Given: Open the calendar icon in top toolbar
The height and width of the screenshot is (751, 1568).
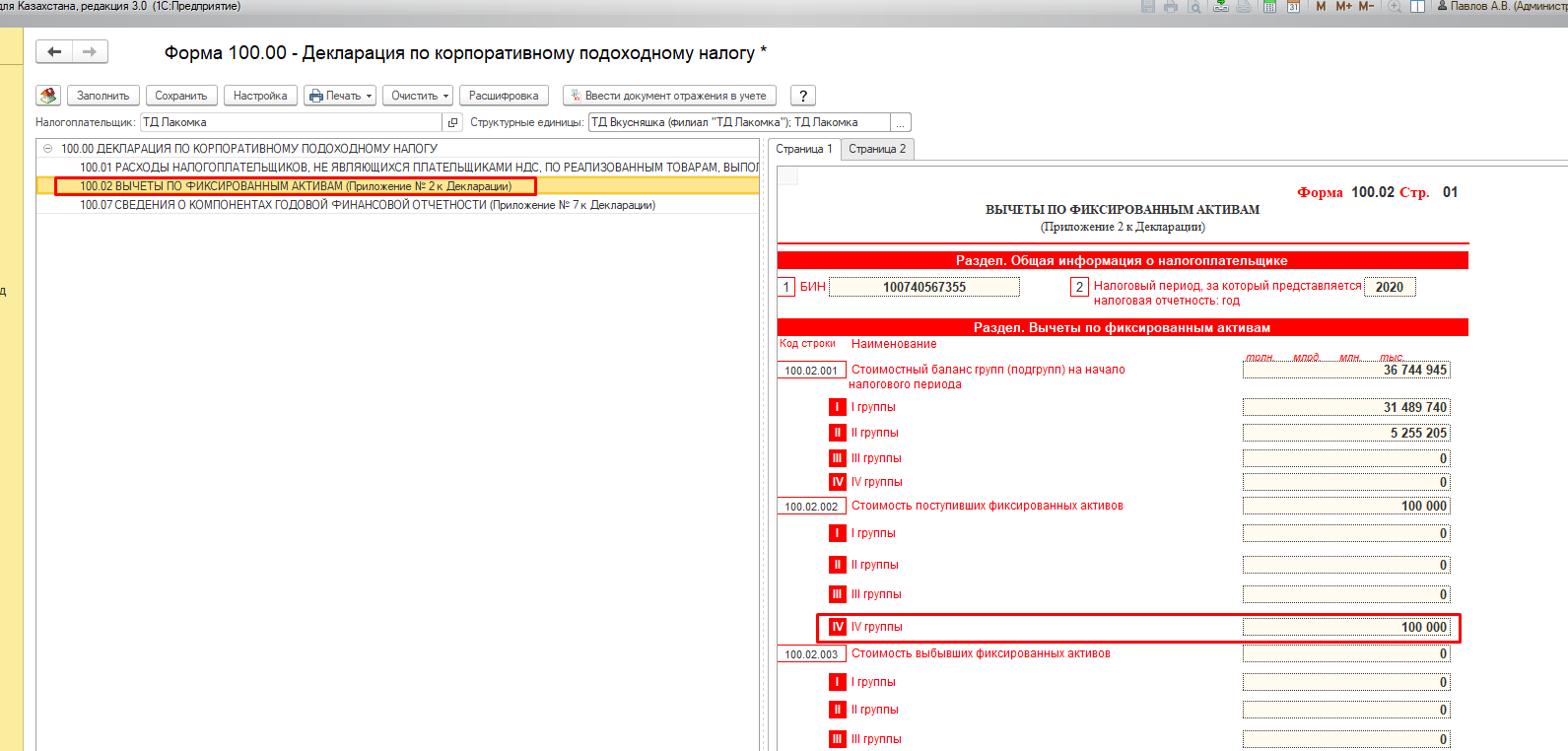Looking at the screenshot, I should (x=1293, y=6).
